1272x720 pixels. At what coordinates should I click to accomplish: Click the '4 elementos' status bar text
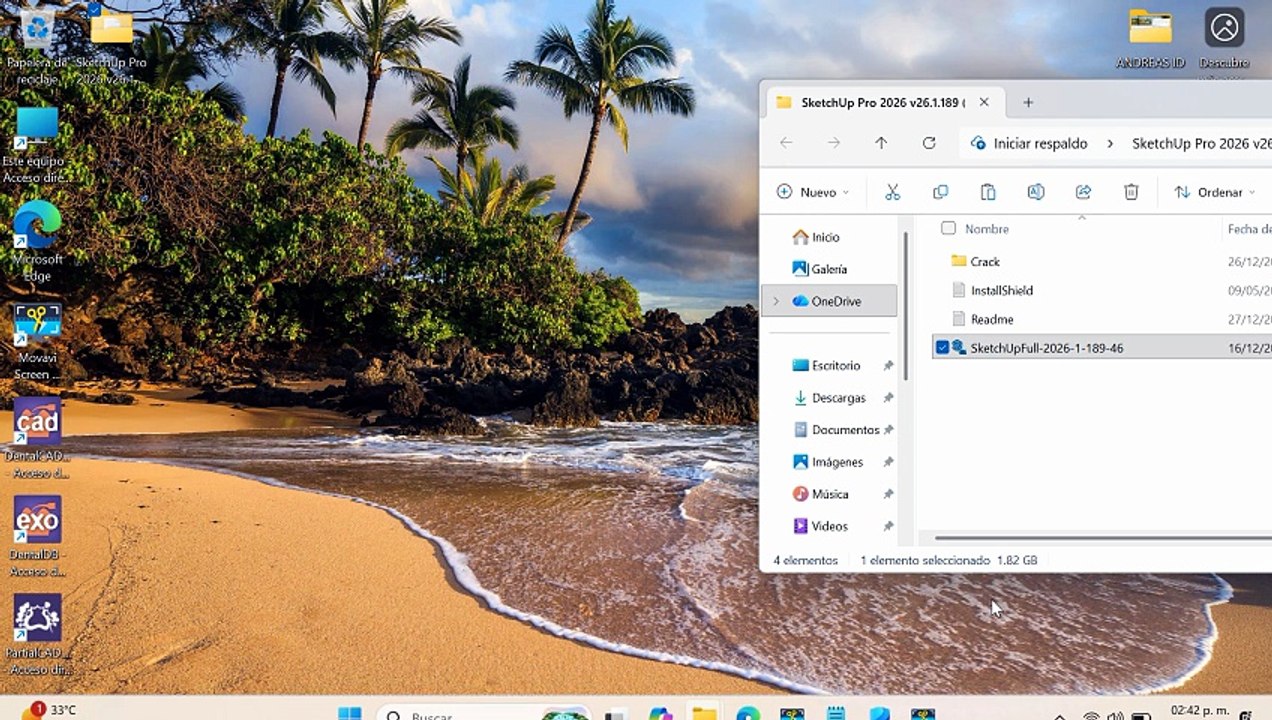[805, 560]
